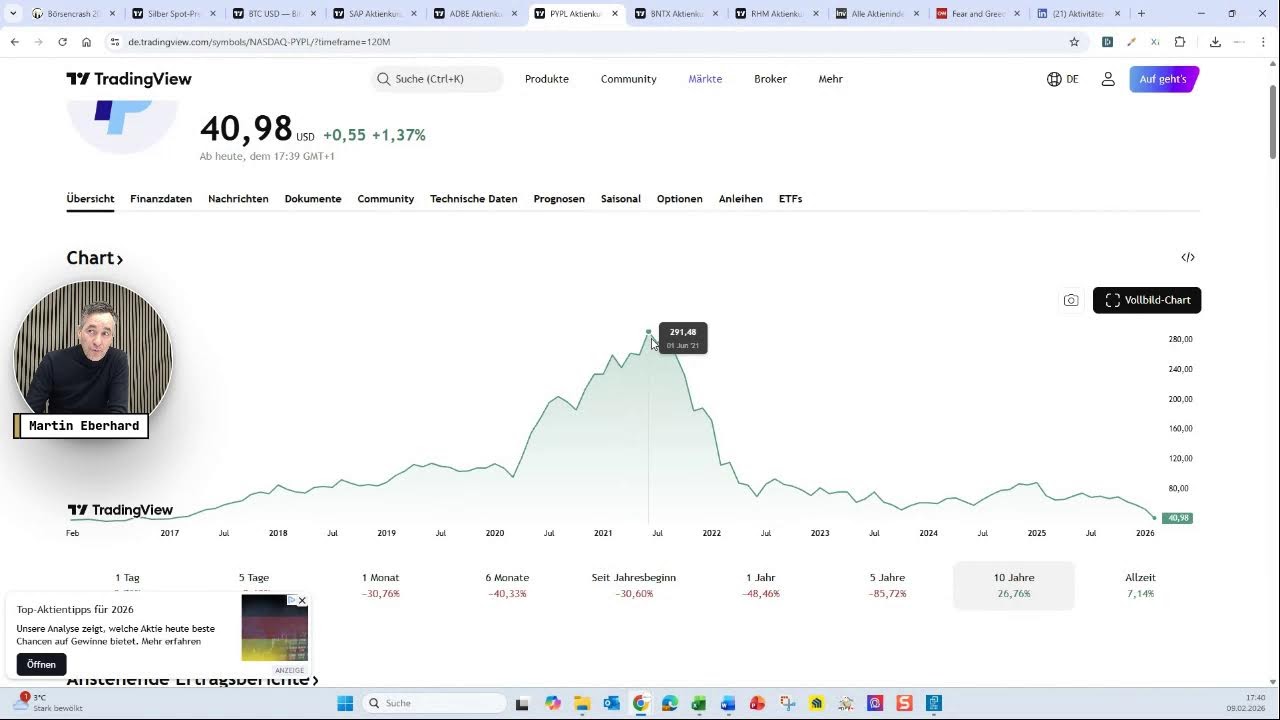Viewport: 1280px width, 720px height.
Task: Switch to the Dokumente tab
Action: coord(313,199)
